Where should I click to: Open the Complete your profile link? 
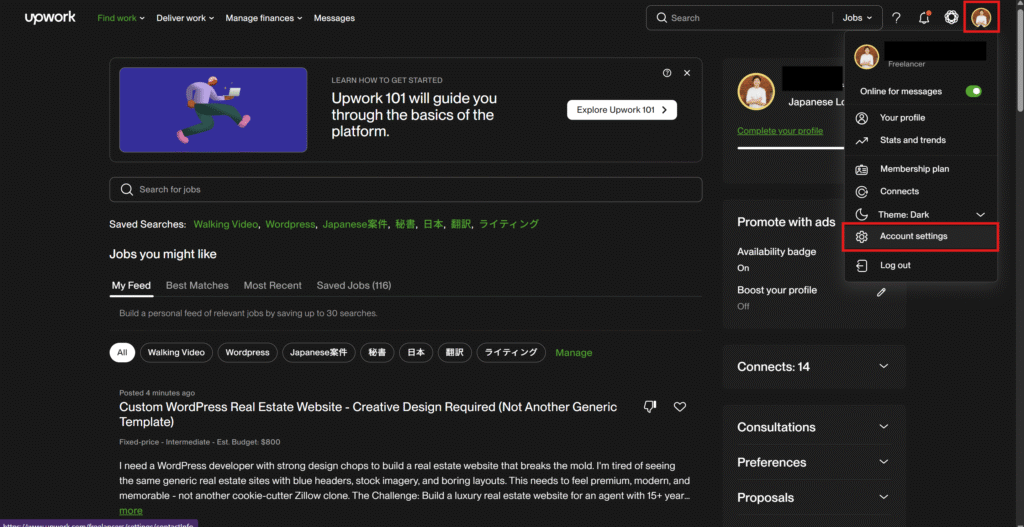click(780, 131)
